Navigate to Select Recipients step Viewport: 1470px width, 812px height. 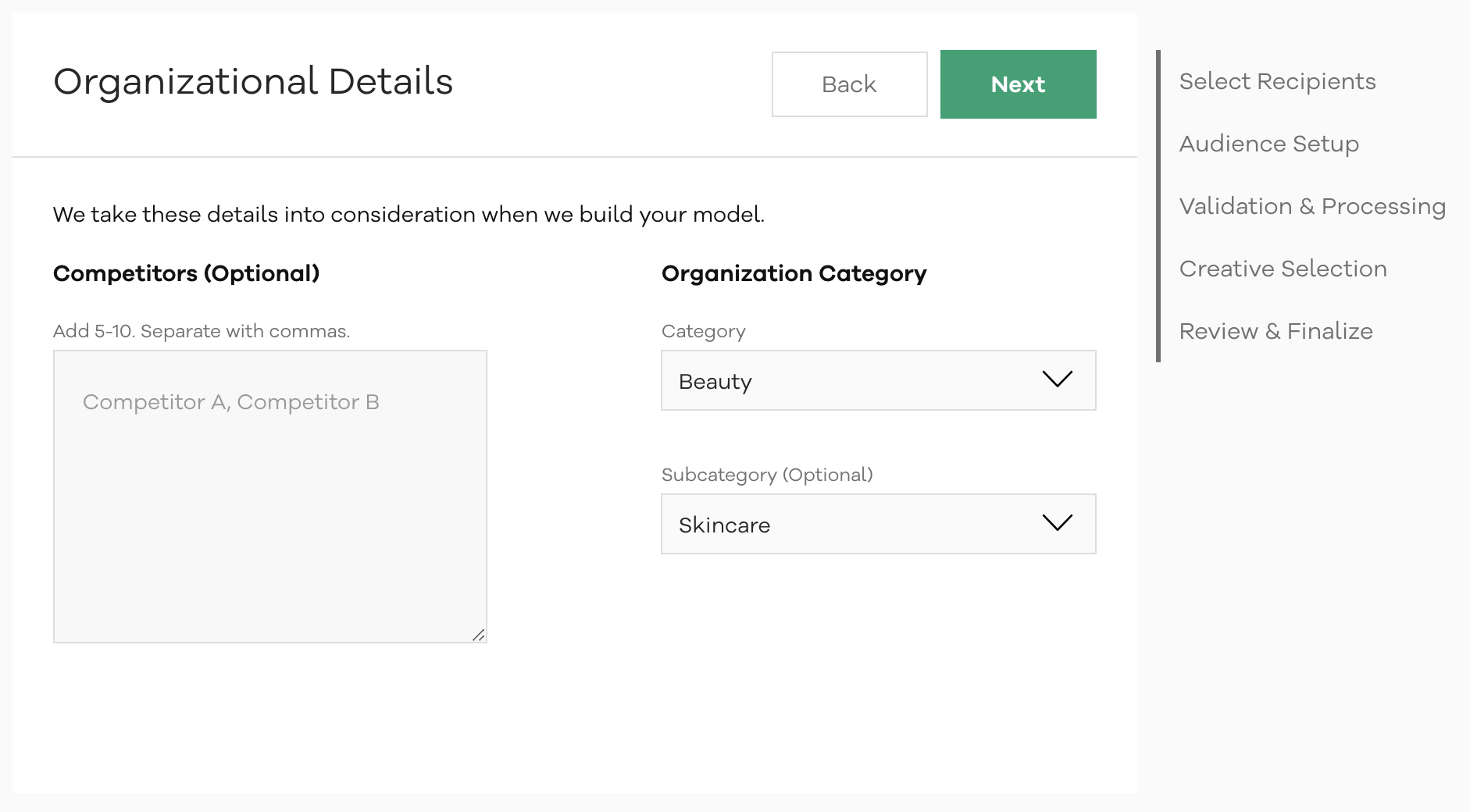click(x=1277, y=81)
